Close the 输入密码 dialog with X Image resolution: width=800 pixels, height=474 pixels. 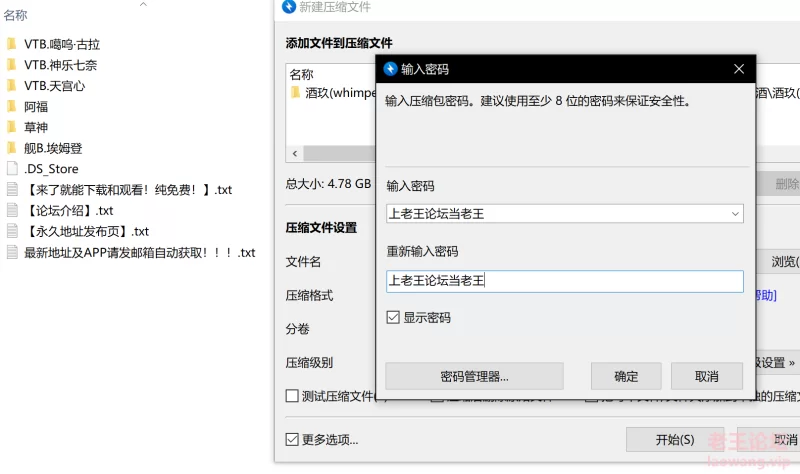point(739,69)
